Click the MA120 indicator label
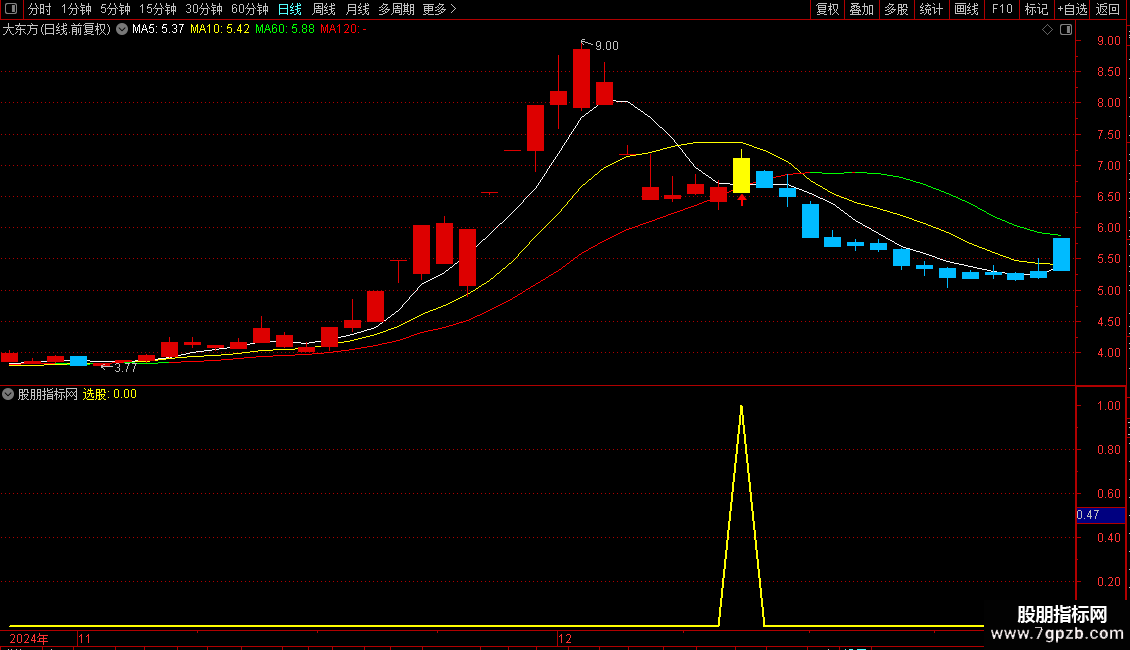The width and height of the screenshot is (1130, 650). 344,30
